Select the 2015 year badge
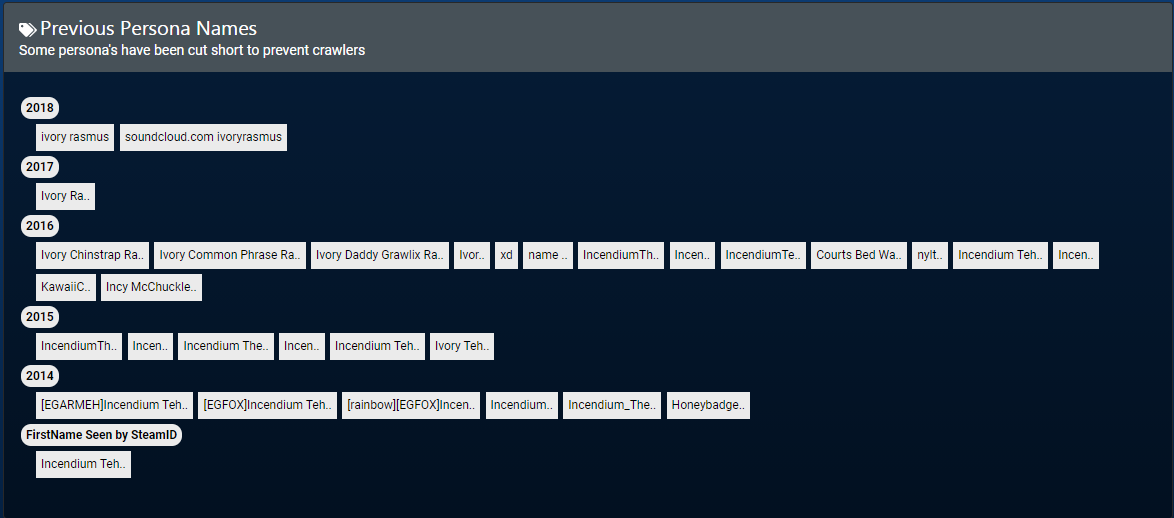 click(40, 317)
